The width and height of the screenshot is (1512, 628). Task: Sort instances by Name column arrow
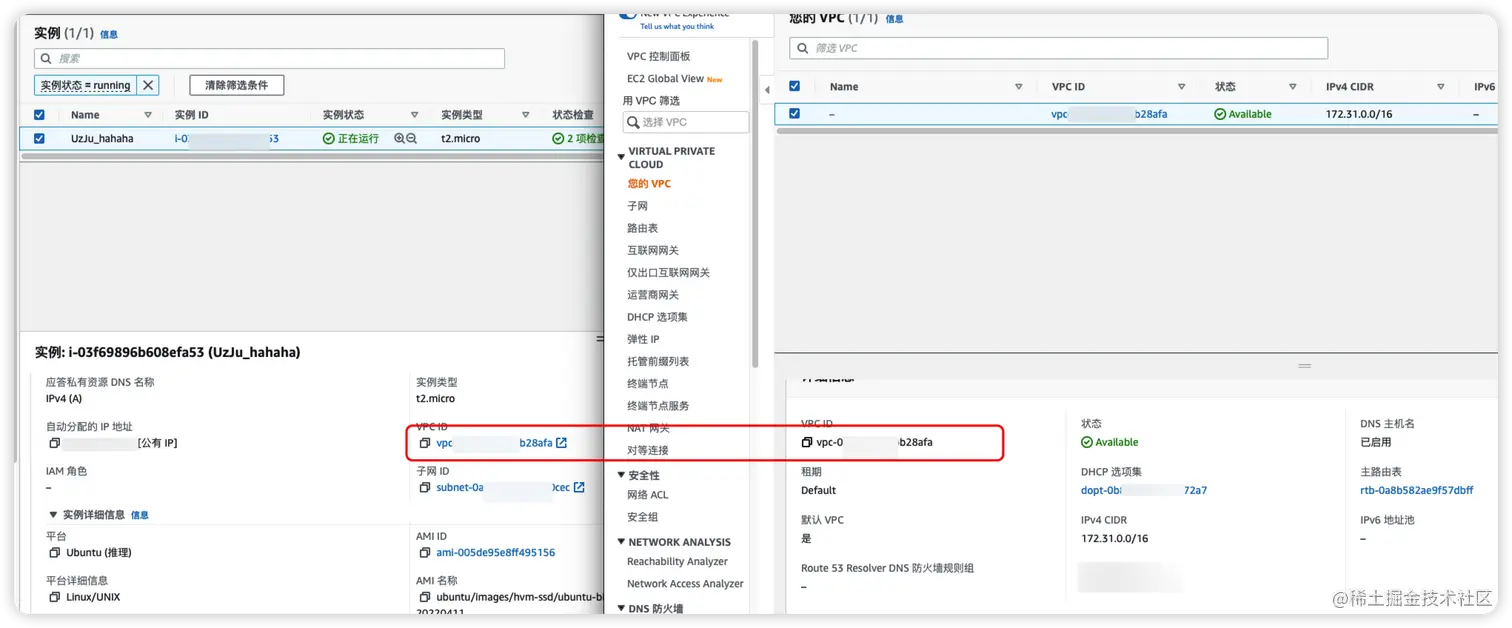pos(148,115)
